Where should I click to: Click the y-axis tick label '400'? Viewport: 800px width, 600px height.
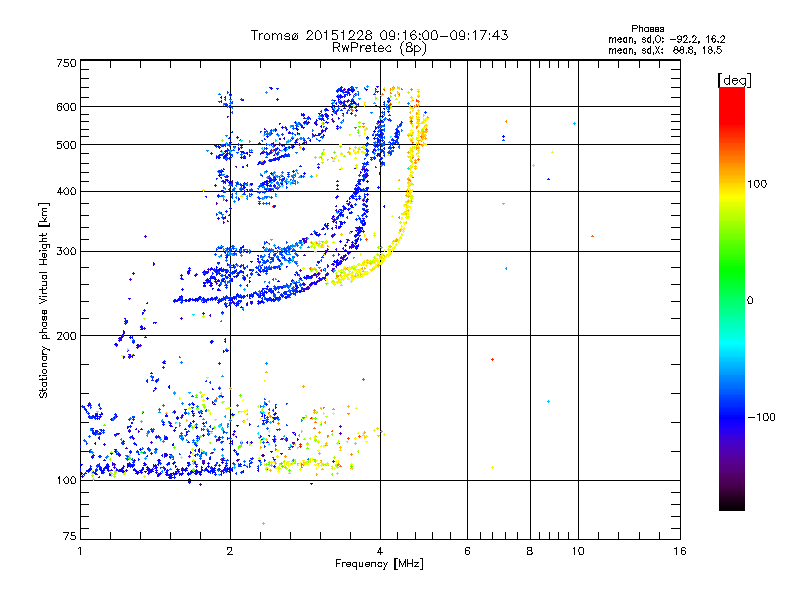[x=66, y=192]
